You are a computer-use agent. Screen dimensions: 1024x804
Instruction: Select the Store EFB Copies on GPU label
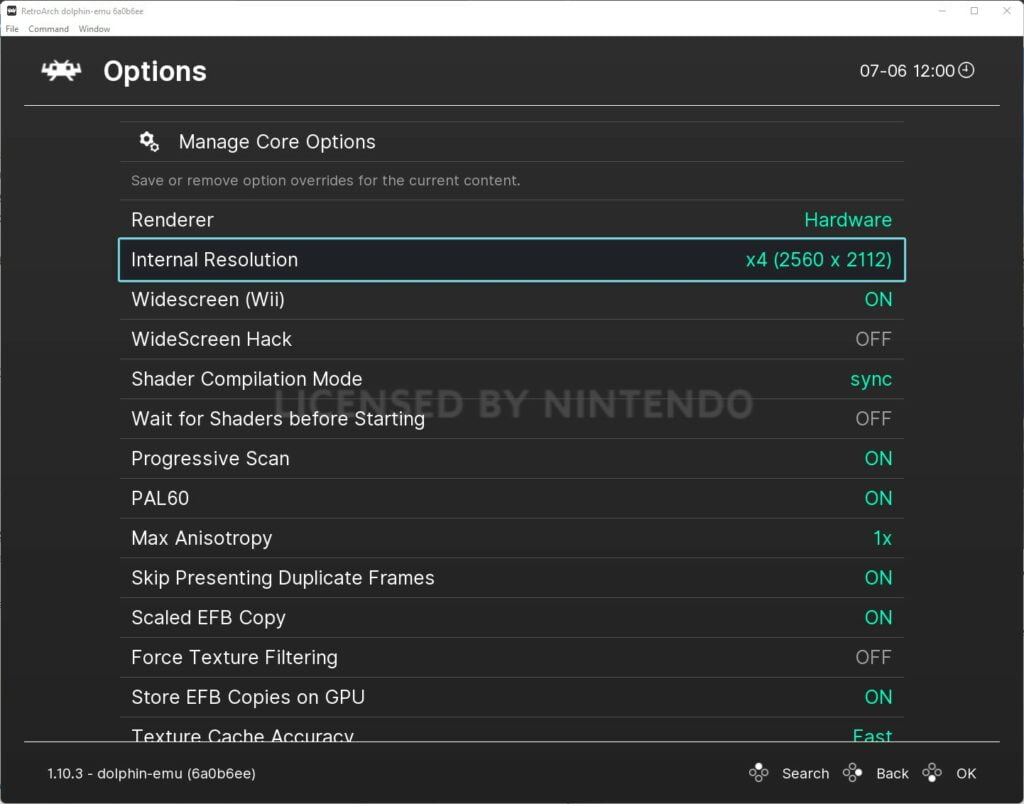(248, 698)
